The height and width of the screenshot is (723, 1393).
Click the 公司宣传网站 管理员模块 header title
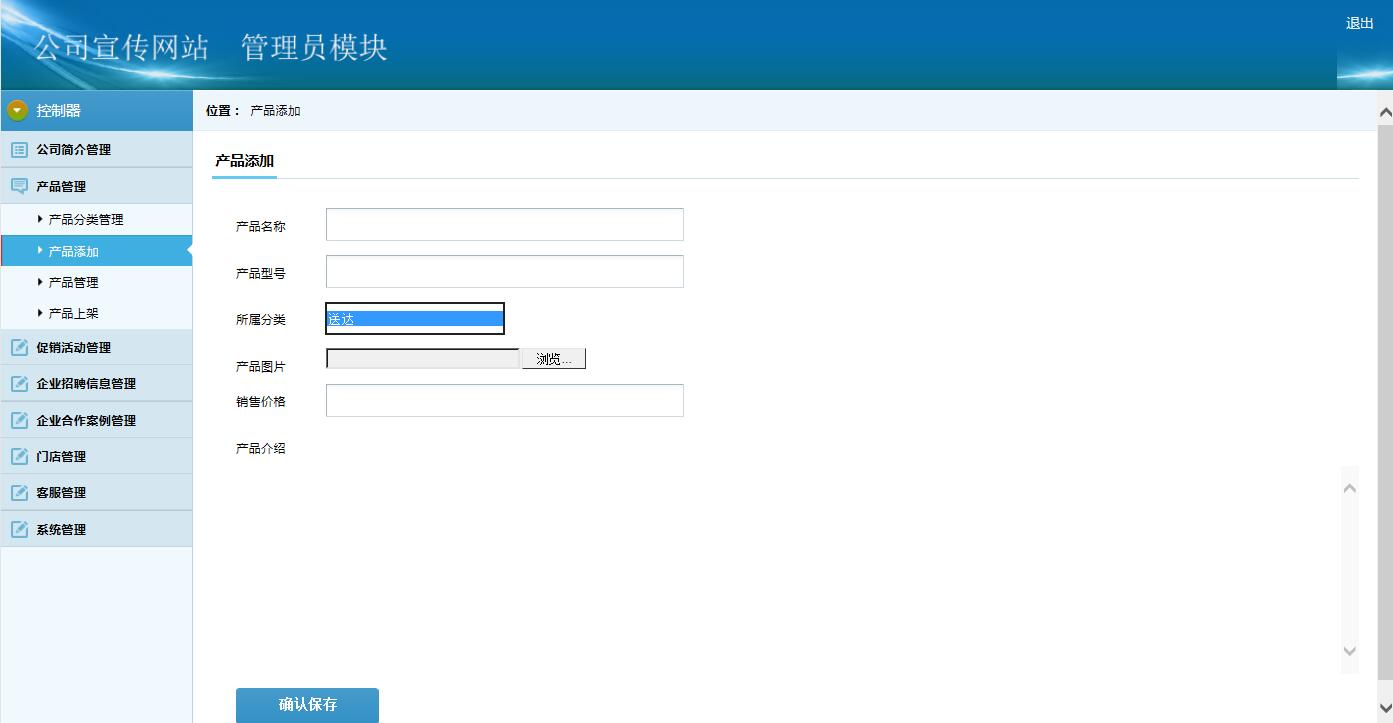click(211, 47)
